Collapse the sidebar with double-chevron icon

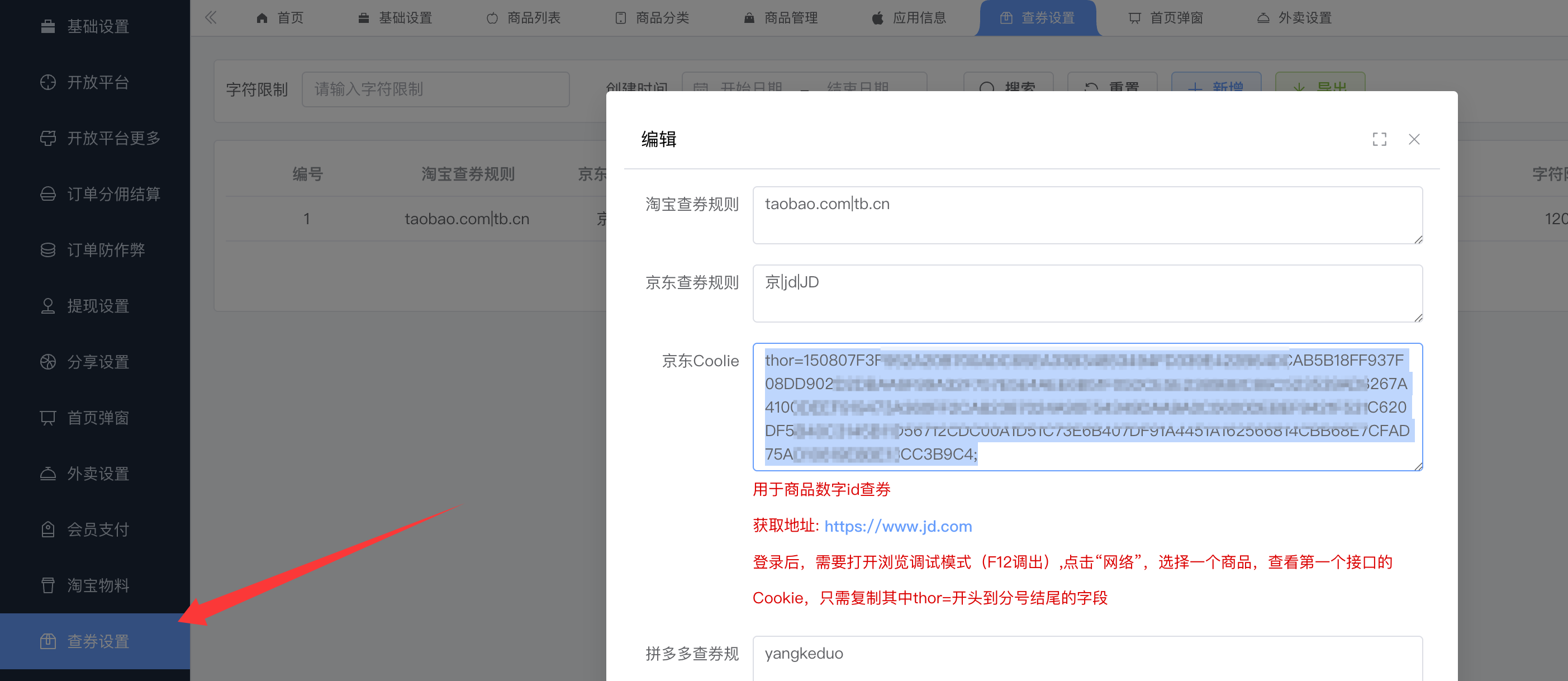click(x=211, y=18)
